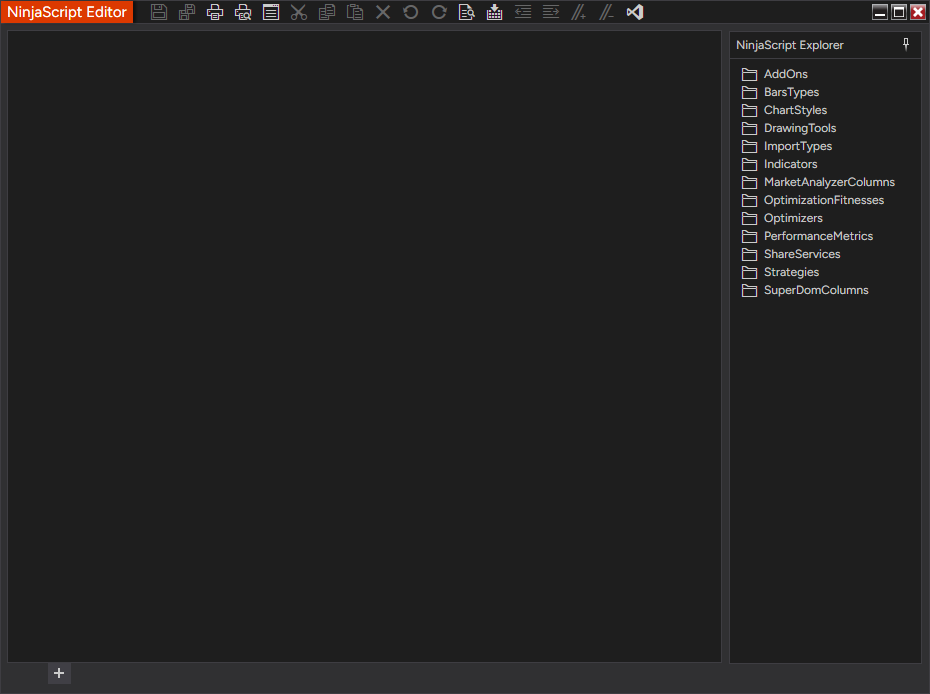Click the Insert code snippet icon
The image size is (930, 694).
click(x=495, y=12)
